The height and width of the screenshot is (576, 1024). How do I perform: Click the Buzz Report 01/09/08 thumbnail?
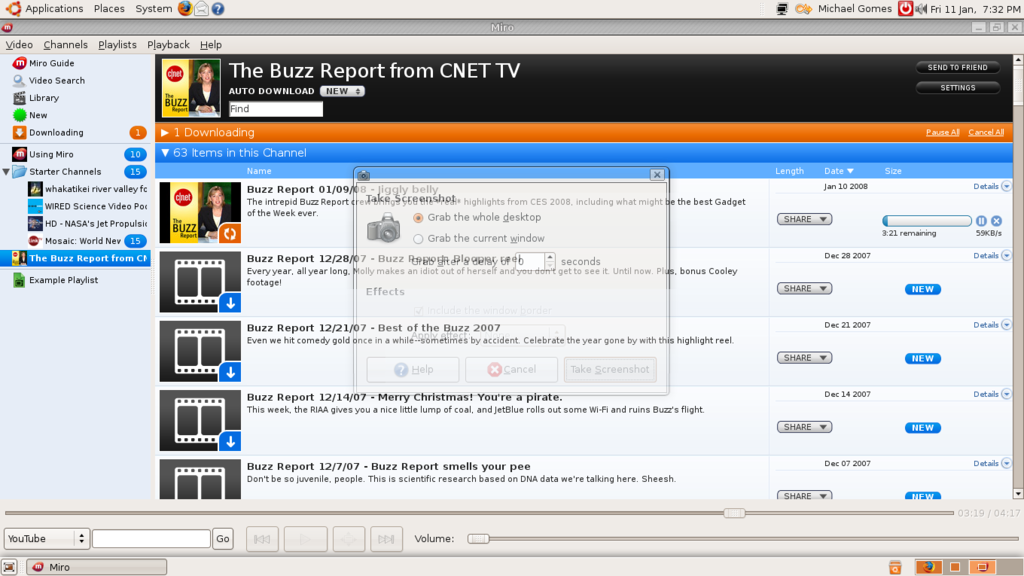coord(200,212)
